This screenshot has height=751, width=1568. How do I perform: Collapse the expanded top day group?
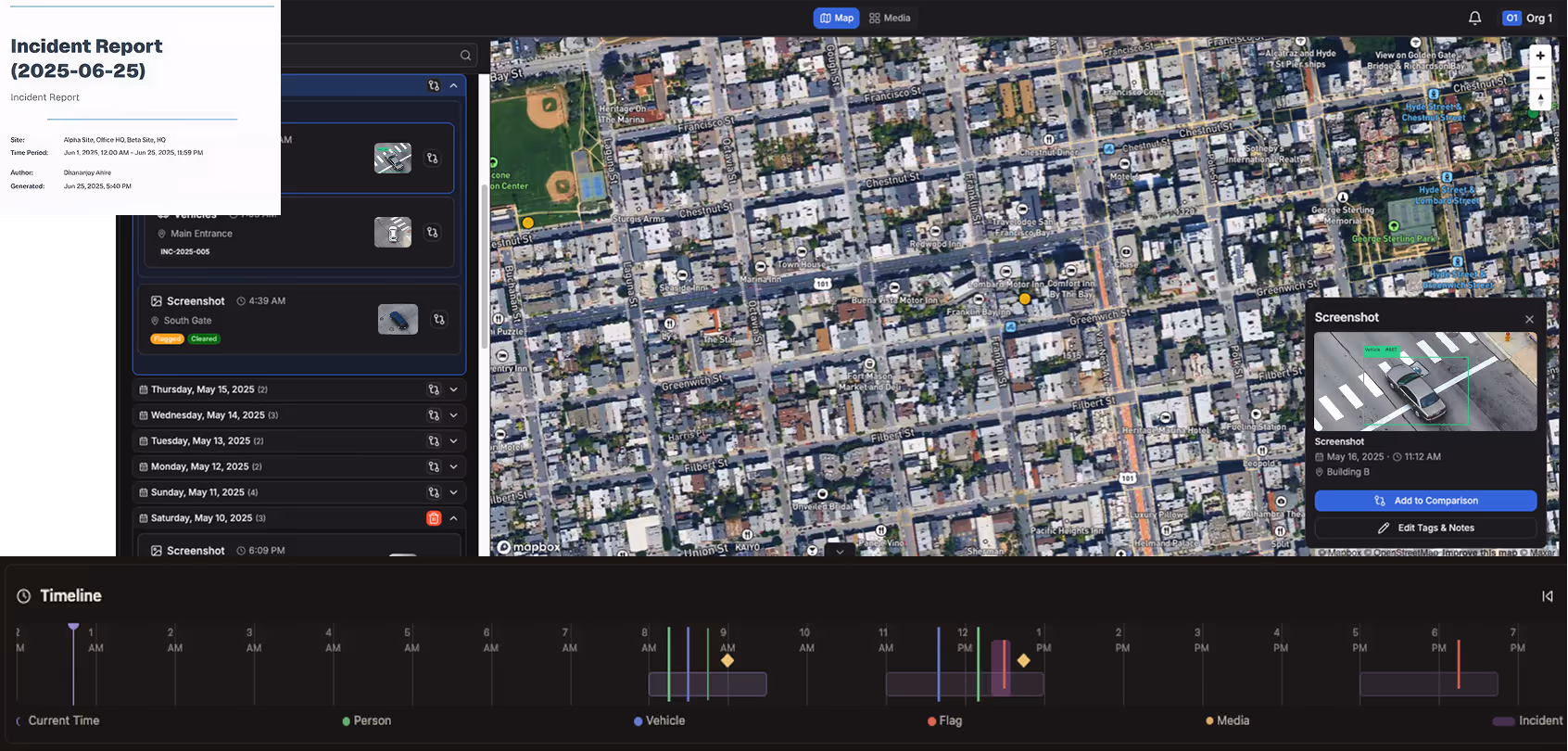[453, 85]
